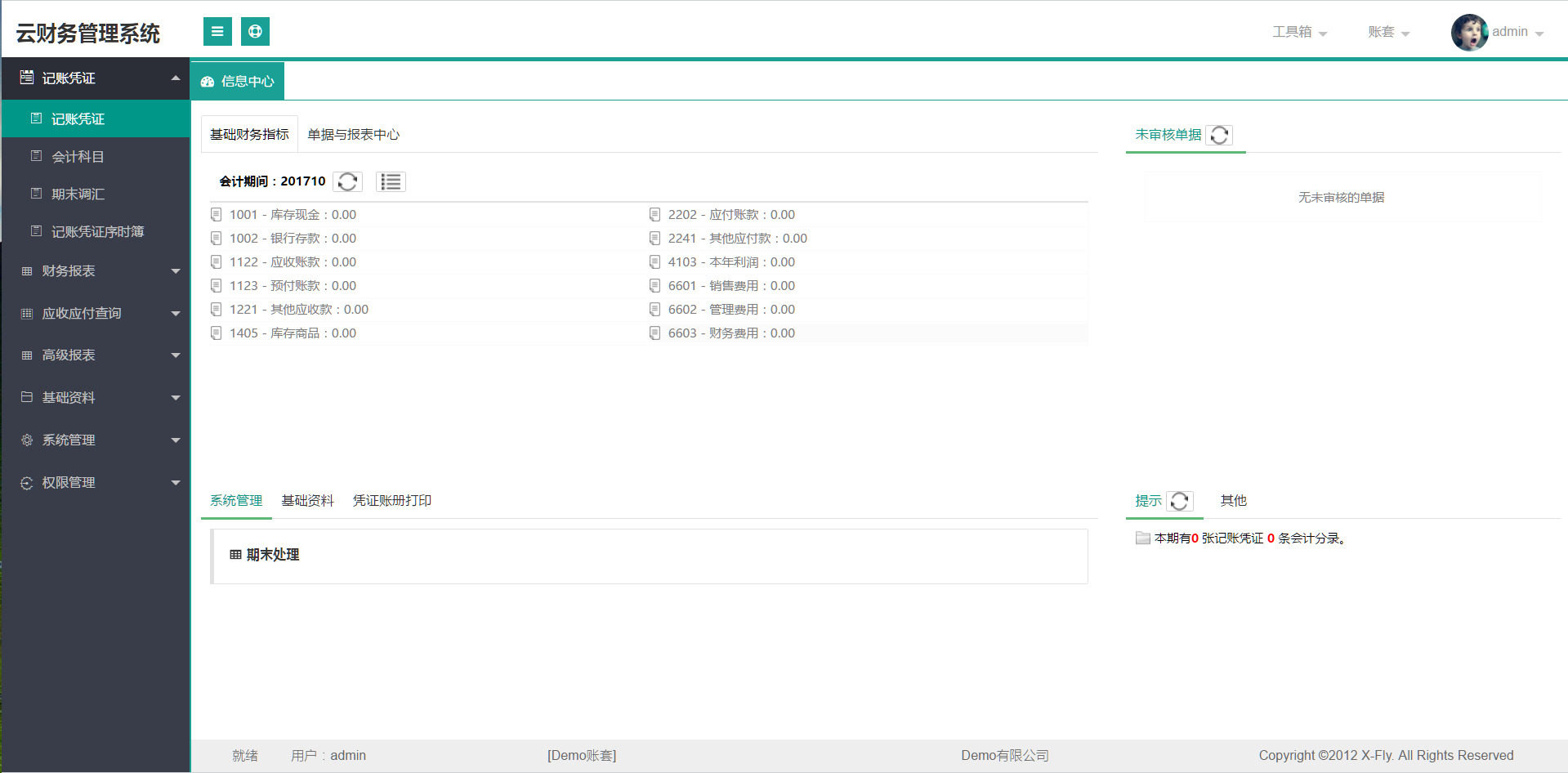
Task: Toggle sidebar with hamburger menu button
Action: pyautogui.click(x=217, y=32)
